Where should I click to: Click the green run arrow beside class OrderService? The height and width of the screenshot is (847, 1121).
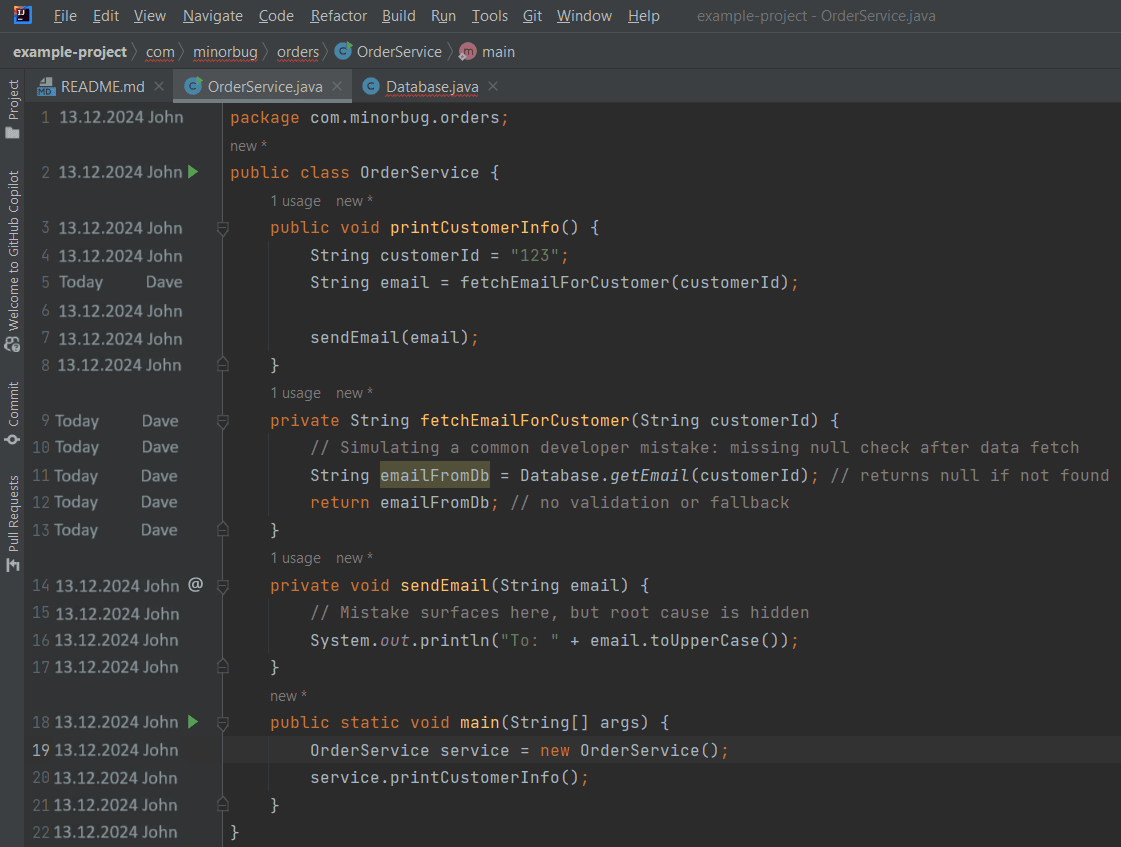(193, 172)
